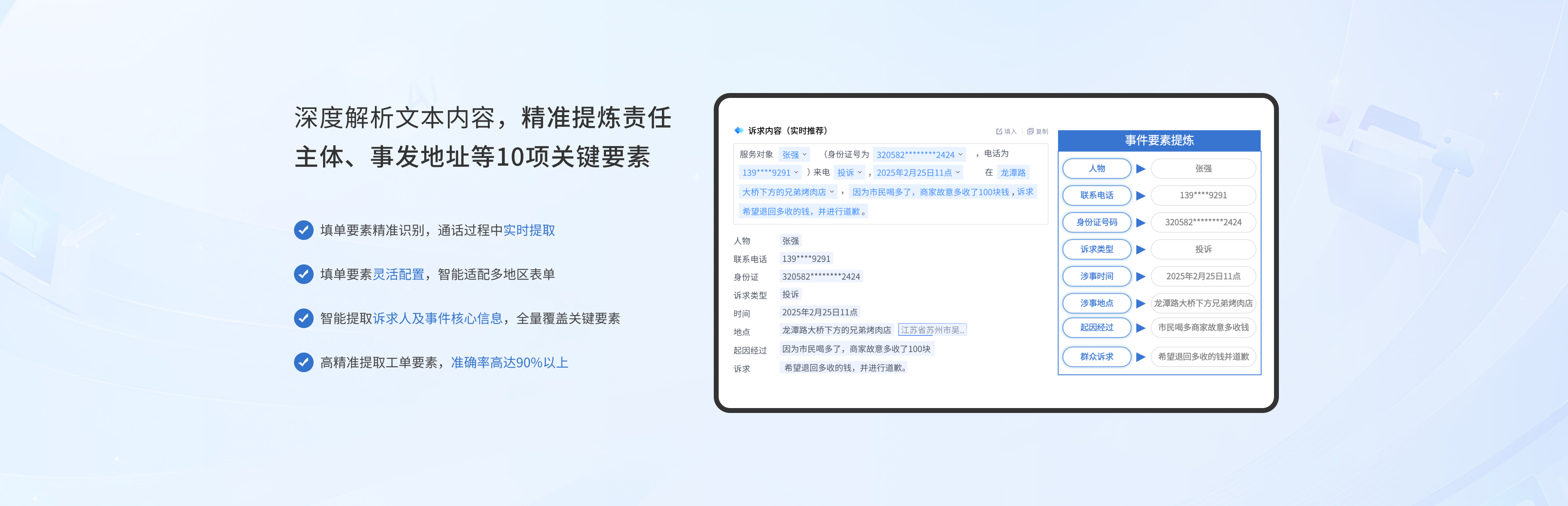Click the blue diamond logo beside 诉求内容
The image size is (1568, 506).
(x=739, y=130)
